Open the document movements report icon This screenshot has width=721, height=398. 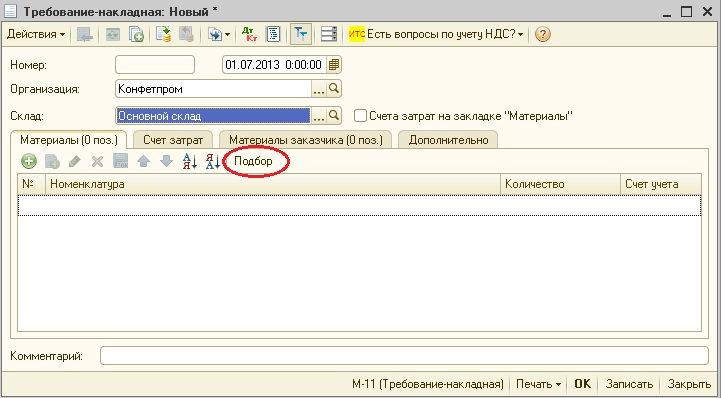coord(273,34)
